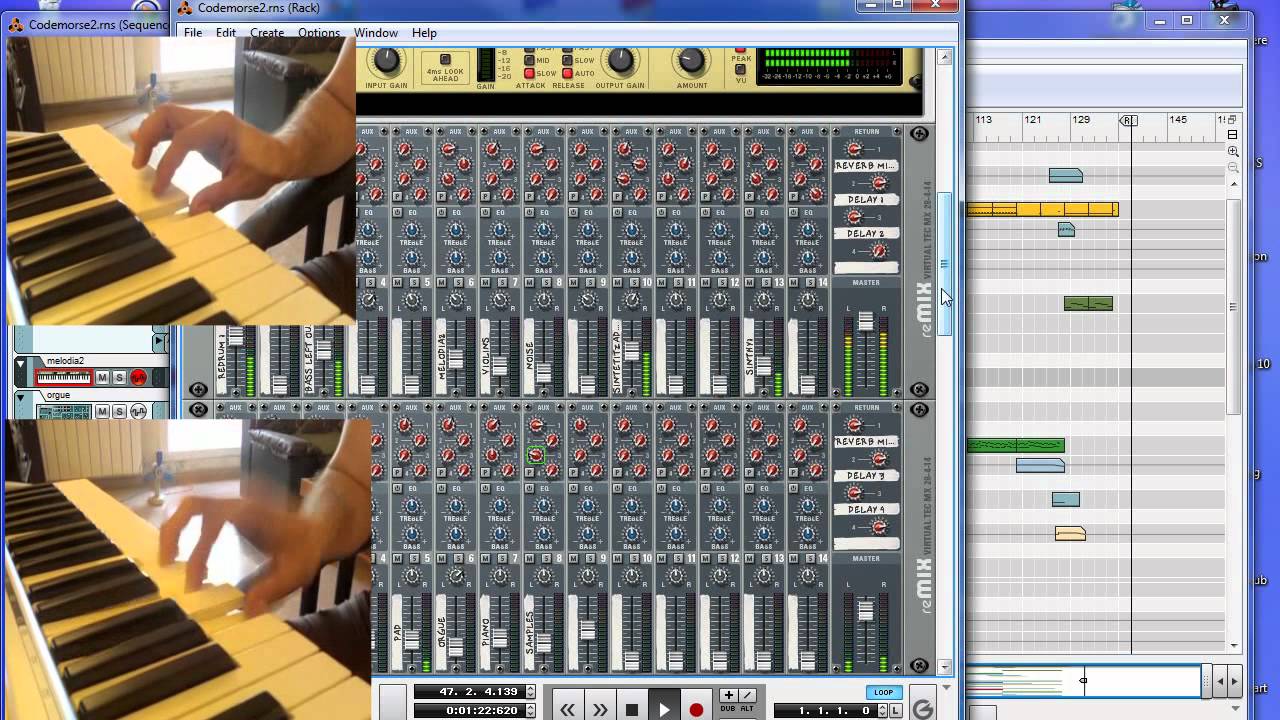The height and width of the screenshot is (720, 1280).
Task: Click top mixer DELAY 1 return label
Action: 866,200
